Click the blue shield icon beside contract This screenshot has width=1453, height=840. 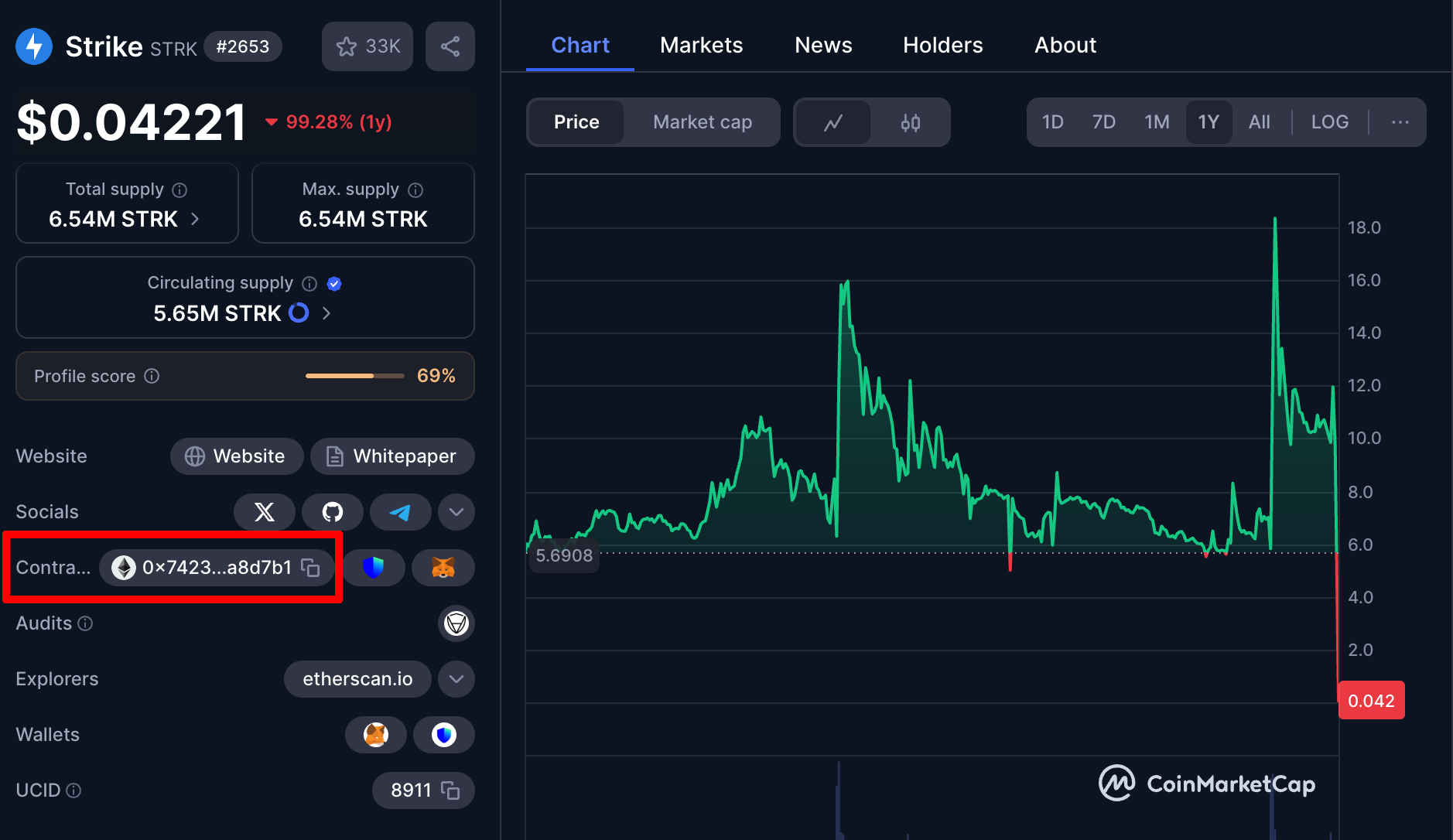tap(374, 568)
